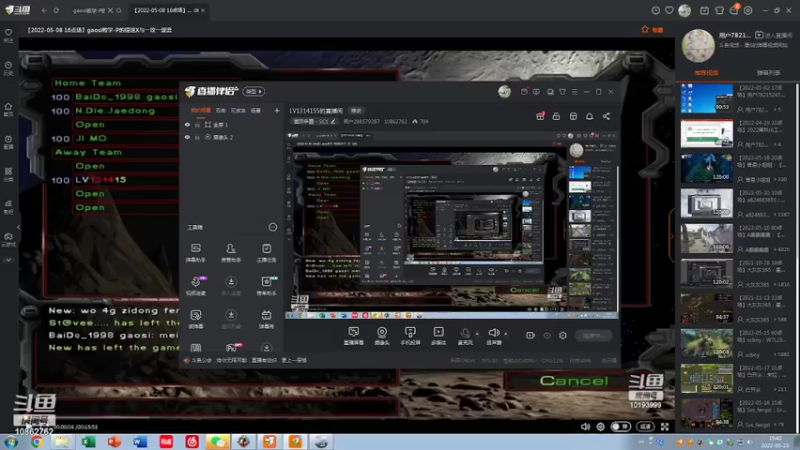Open the 弹幕列表 tab in the right panel

[768, 73]
